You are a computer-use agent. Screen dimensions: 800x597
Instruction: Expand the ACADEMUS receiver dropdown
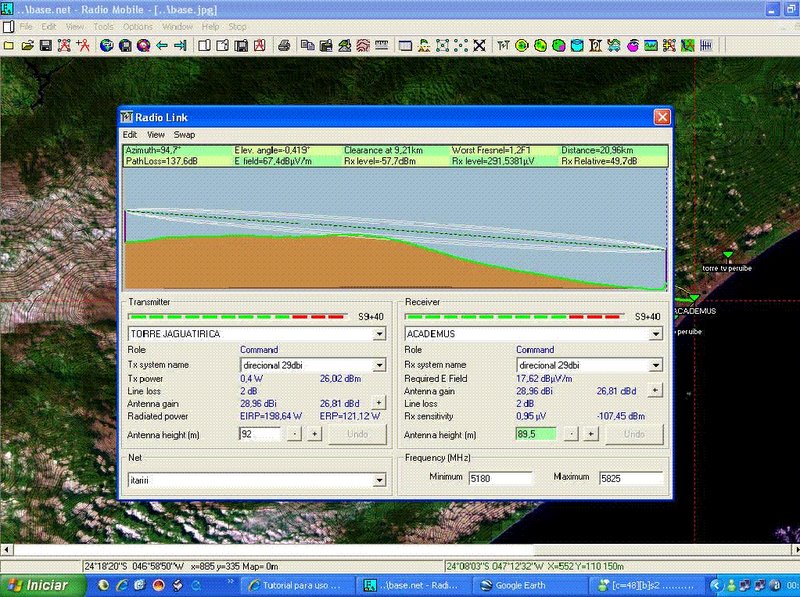(x=656, y=334)
